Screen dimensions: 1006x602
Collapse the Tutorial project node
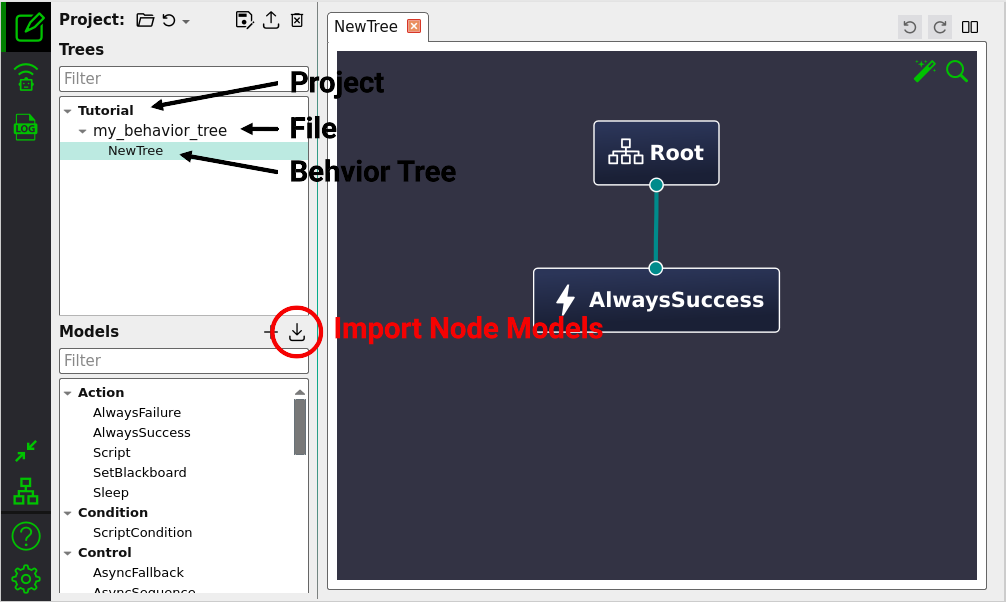click(67, 111)
